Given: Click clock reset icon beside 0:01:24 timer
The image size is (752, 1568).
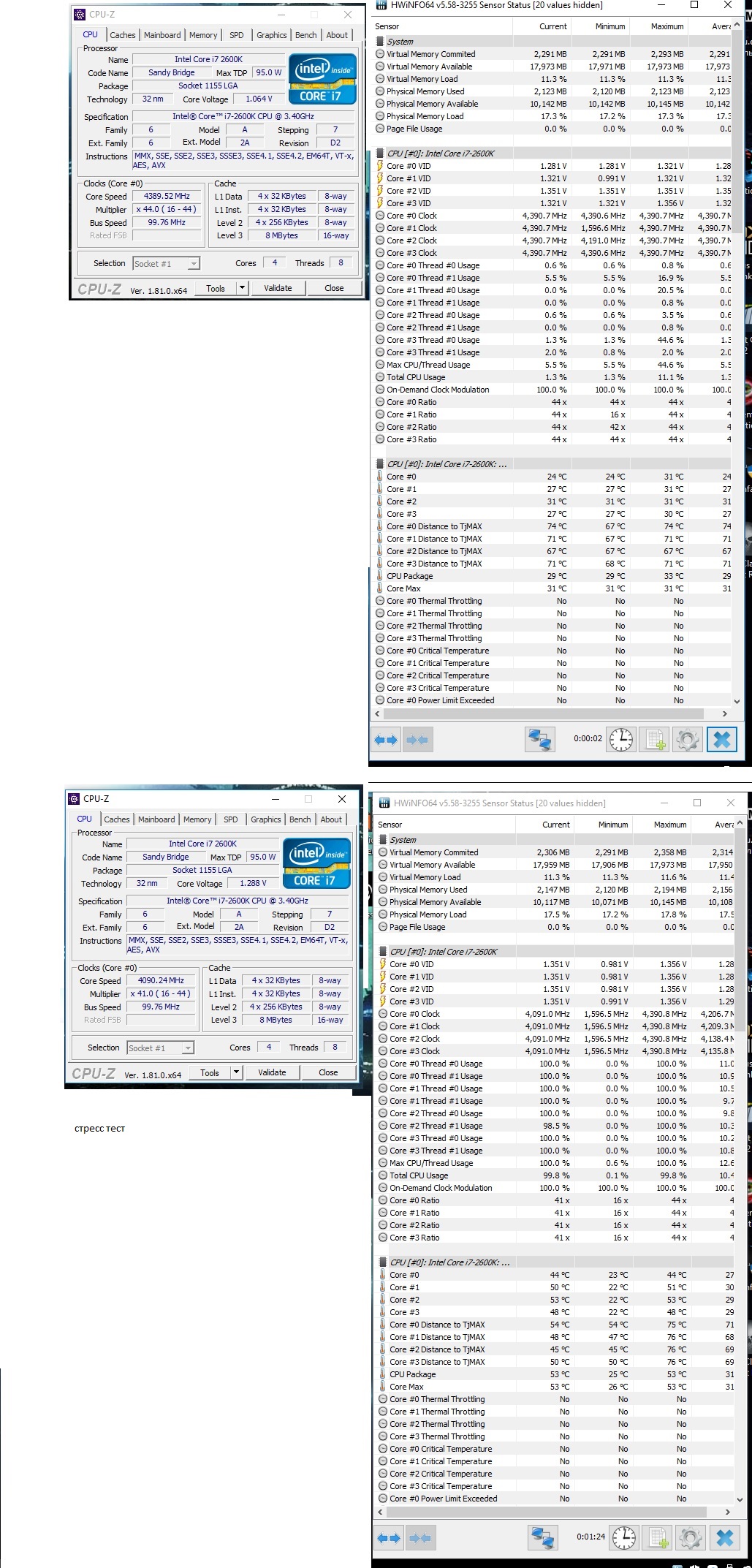Looking at the screenshot, I should [x=624, y=1538].
